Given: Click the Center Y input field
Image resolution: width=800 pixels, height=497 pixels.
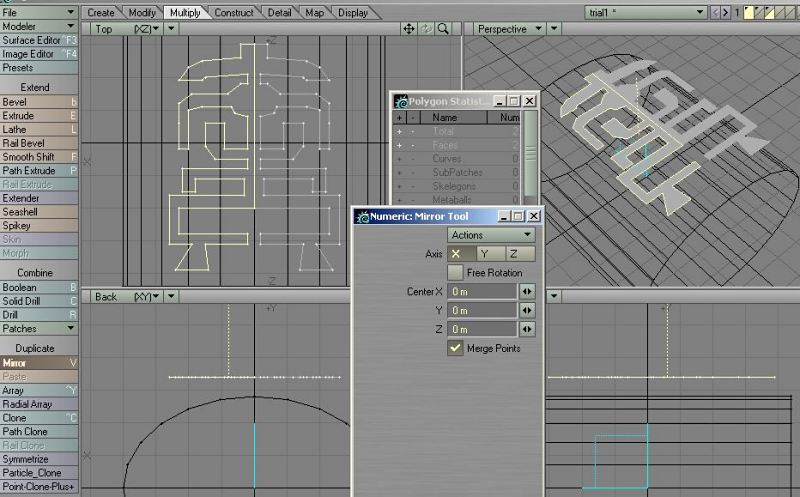Looking at the screenshot, I should (481, 310).
